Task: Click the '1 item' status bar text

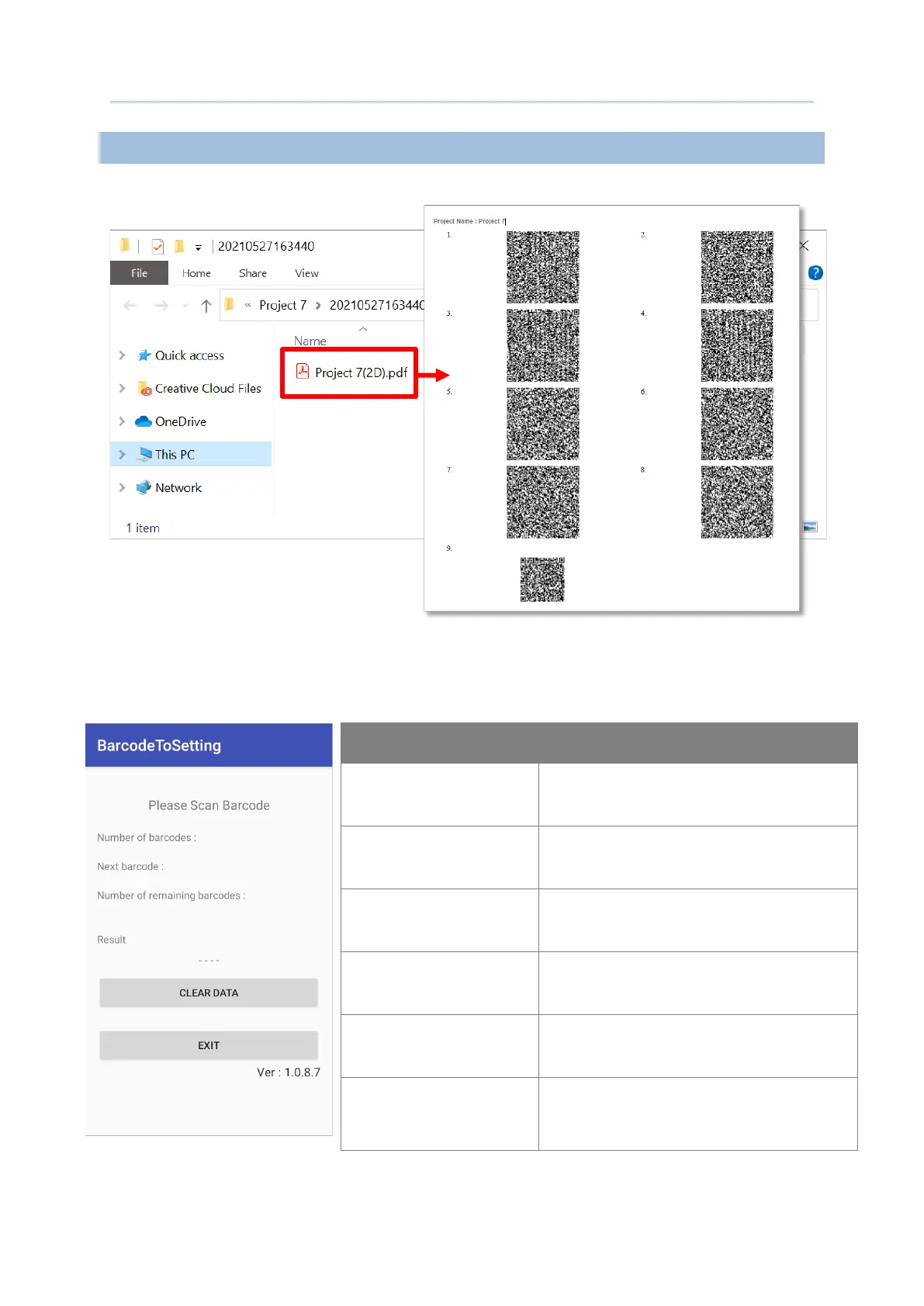Action: pos(143,528)
